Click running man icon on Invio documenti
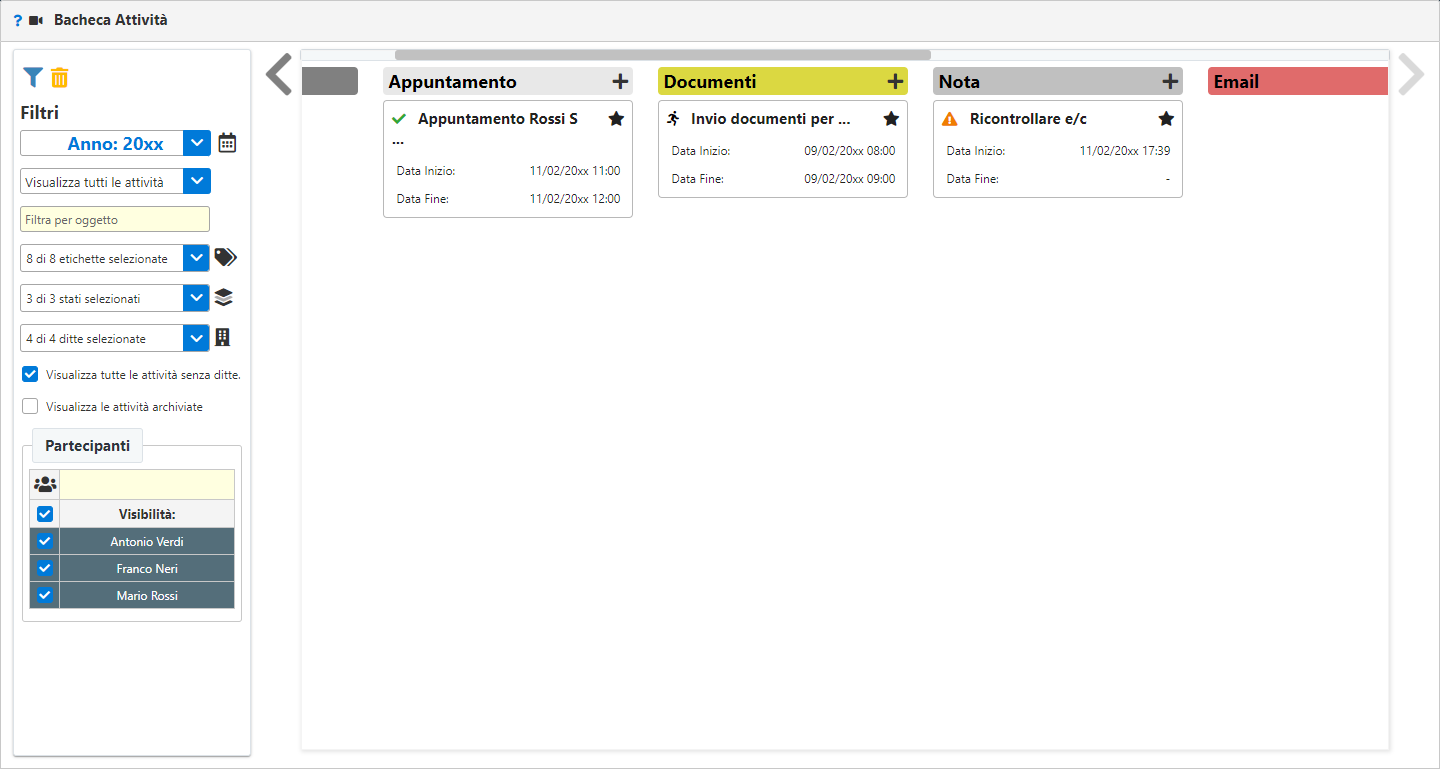This screenshot has width=1440, height=769. tap(674, 119)
